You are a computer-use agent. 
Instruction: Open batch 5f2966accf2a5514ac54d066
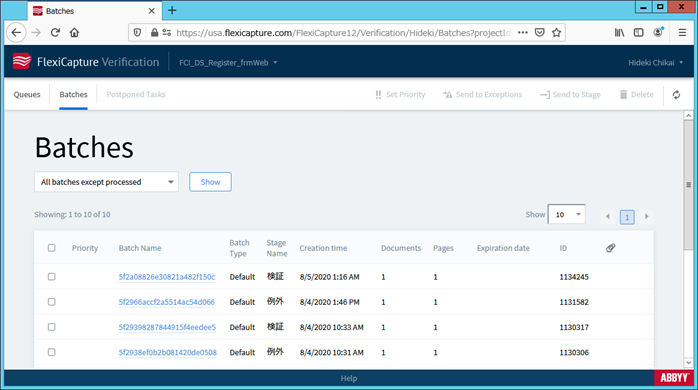coord(166,302)
